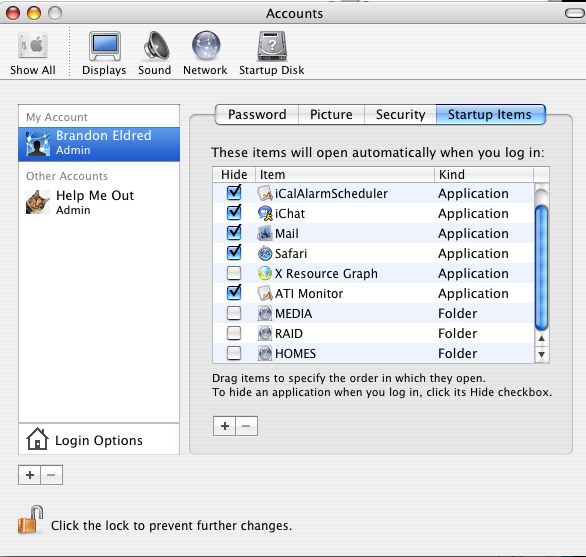Viewport: 586px width, 557px height.
Task: Select the Mail item name
Action: point(287,234)
